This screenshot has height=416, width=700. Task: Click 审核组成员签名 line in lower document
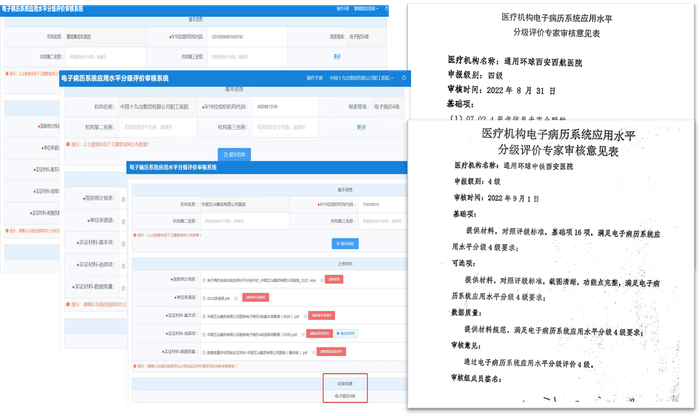[x=476, y=379]
